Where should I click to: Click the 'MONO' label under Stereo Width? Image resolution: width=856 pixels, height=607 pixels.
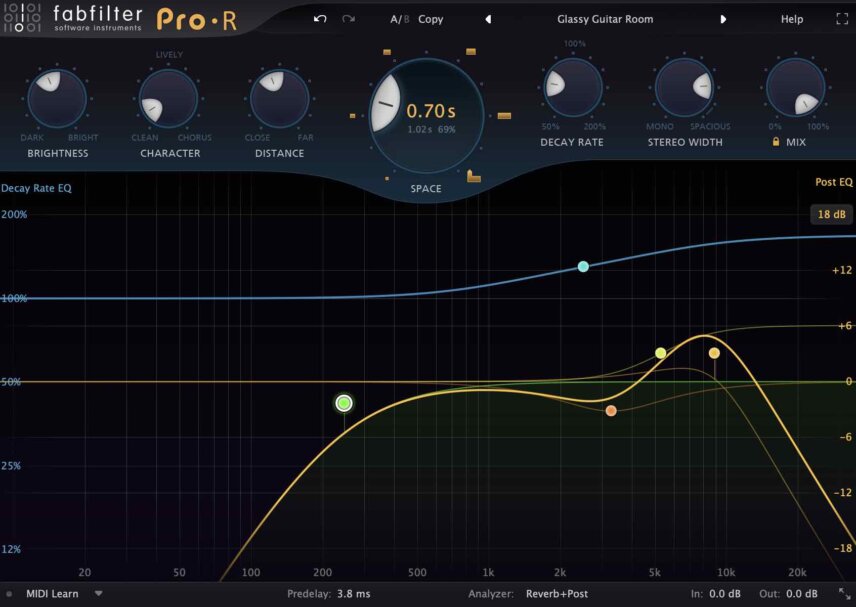click(659, 126)
